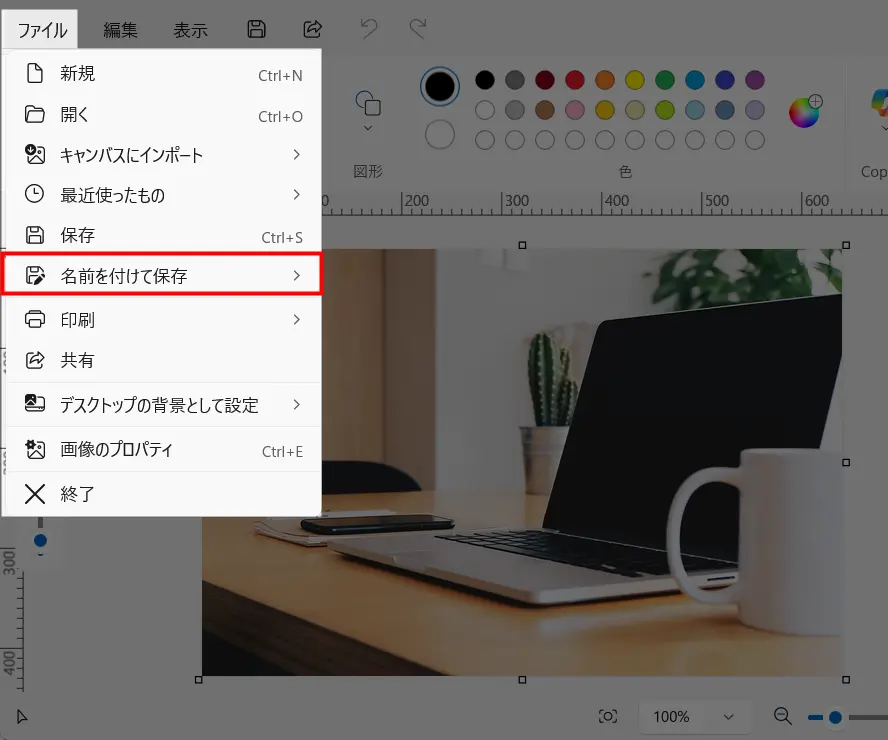Image resolution: width=888 pixels, height=740 pixels.
Task: Open the edit colors wheel
Action: (805, 111)
